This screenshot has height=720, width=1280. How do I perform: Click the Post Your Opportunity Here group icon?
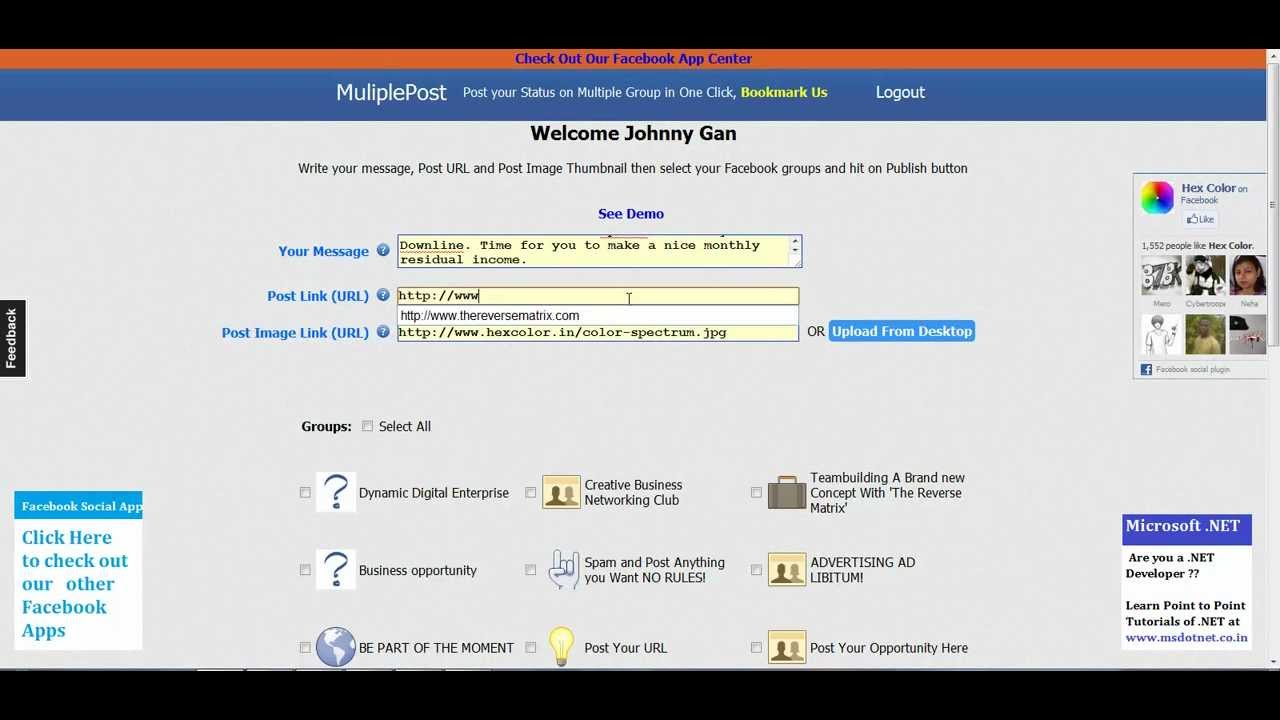click(x=787, y=647)
